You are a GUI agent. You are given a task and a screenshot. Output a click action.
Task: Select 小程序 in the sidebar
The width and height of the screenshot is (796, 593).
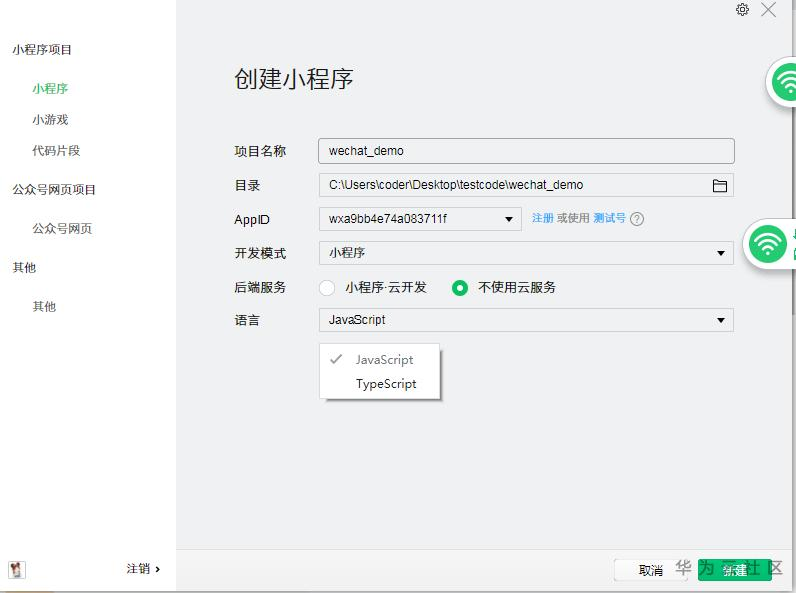pos(50,88)
